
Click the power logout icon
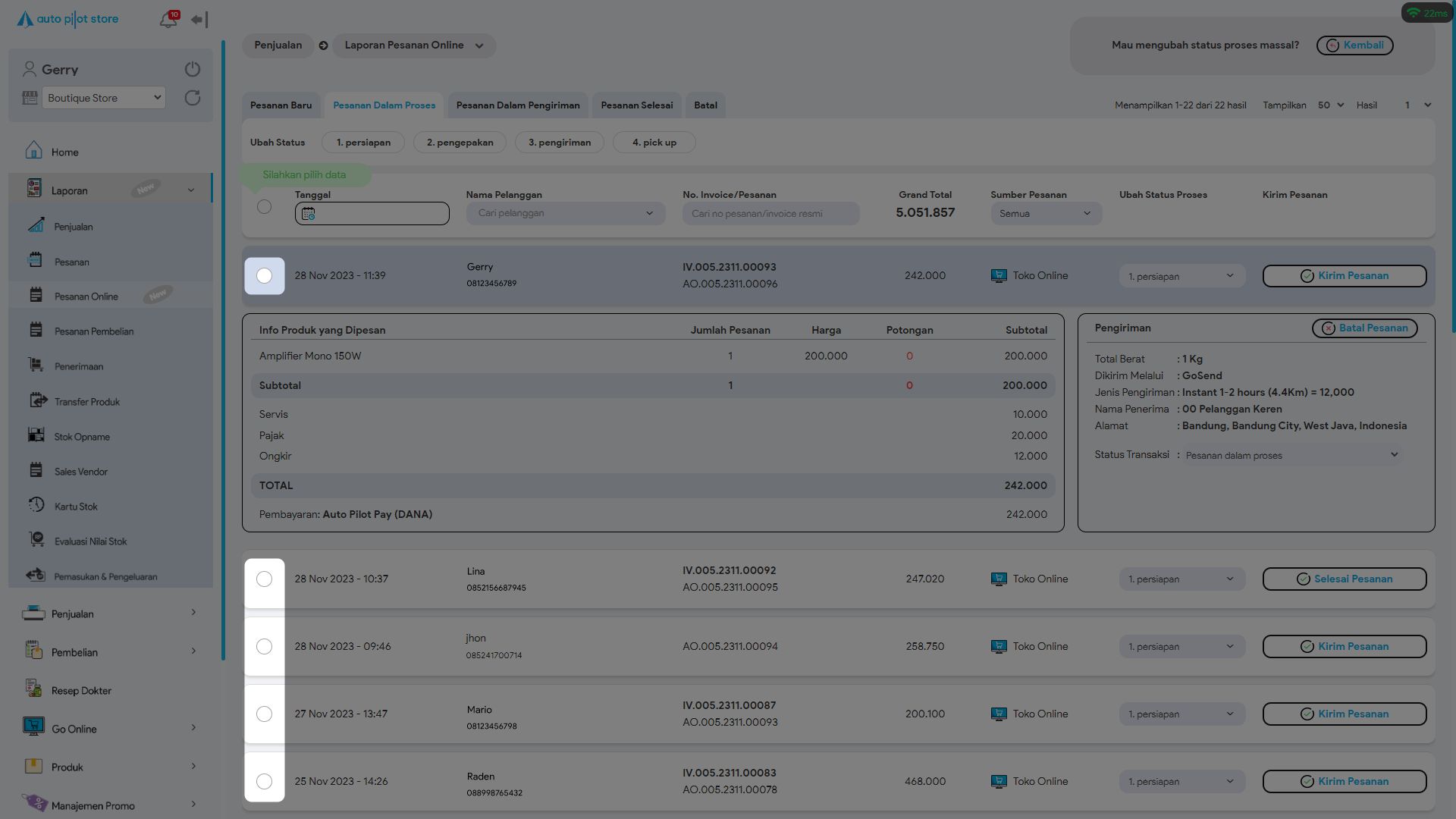point(193,69)
